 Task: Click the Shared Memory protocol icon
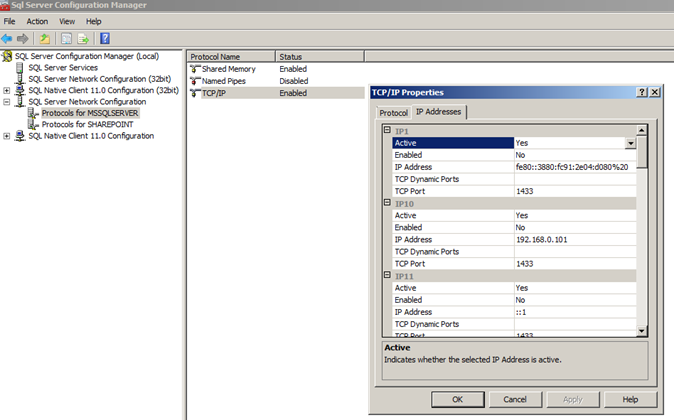click(x=196, y=69)
